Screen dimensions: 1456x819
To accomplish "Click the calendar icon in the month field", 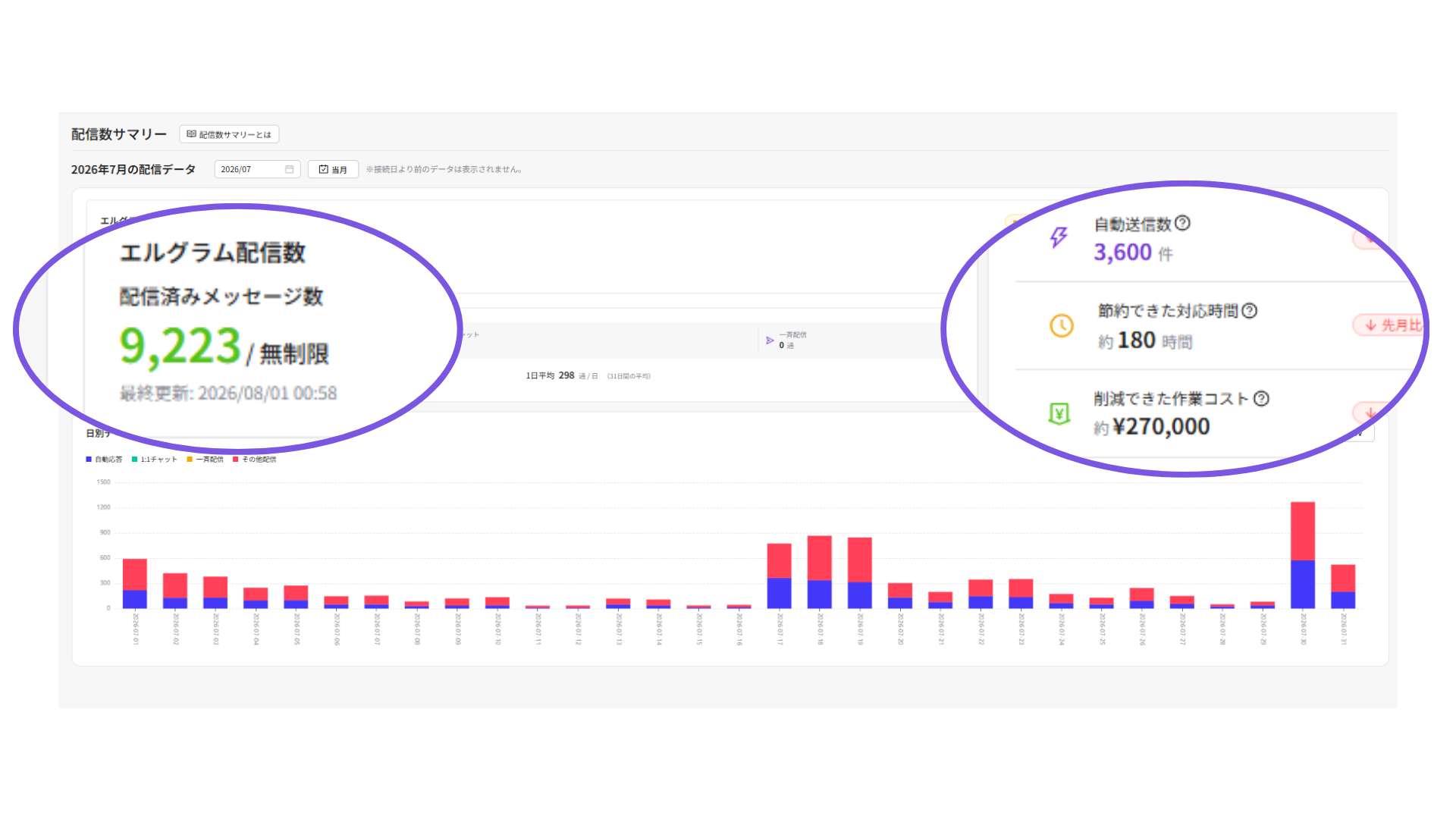I will 289,169.
